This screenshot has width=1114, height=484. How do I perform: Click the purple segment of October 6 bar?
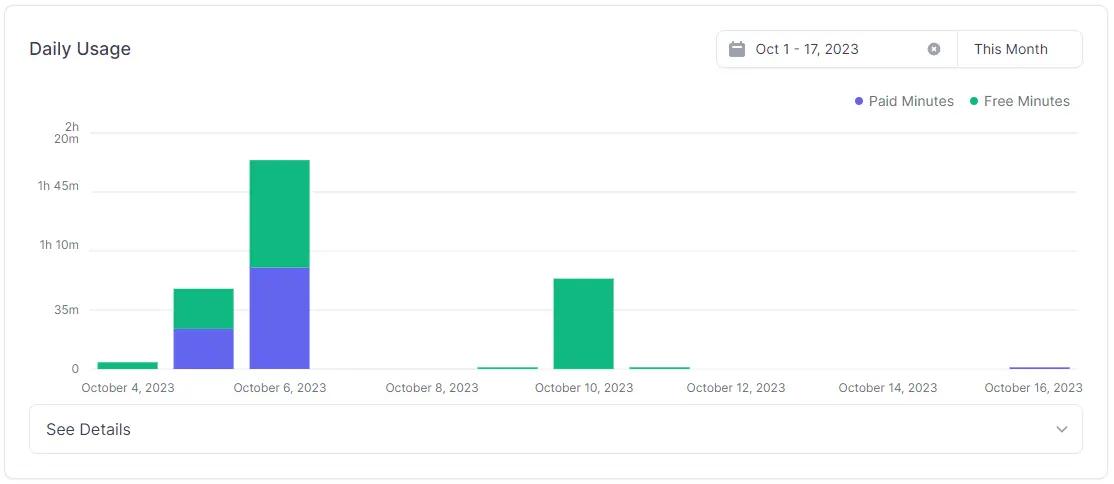pos(279,318)
